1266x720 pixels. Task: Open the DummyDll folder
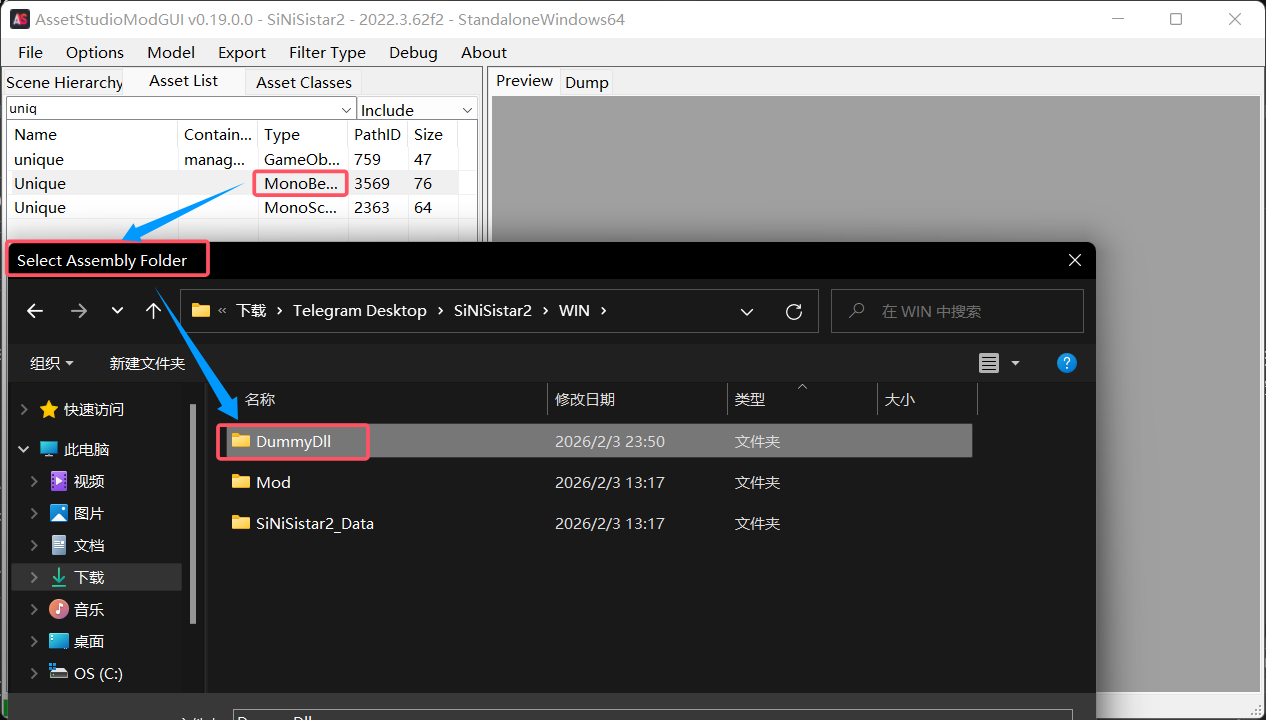293,441
